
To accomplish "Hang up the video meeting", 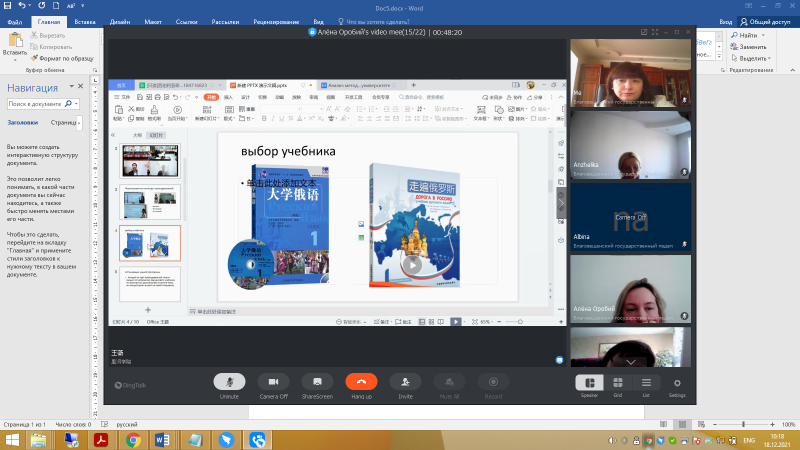I will [361, 383].
